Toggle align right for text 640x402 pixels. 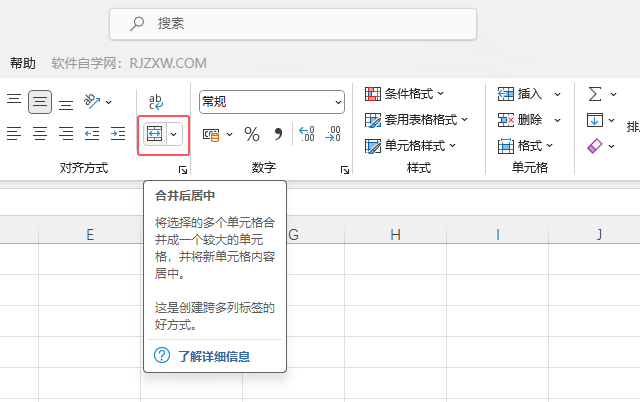click(66, 133)
